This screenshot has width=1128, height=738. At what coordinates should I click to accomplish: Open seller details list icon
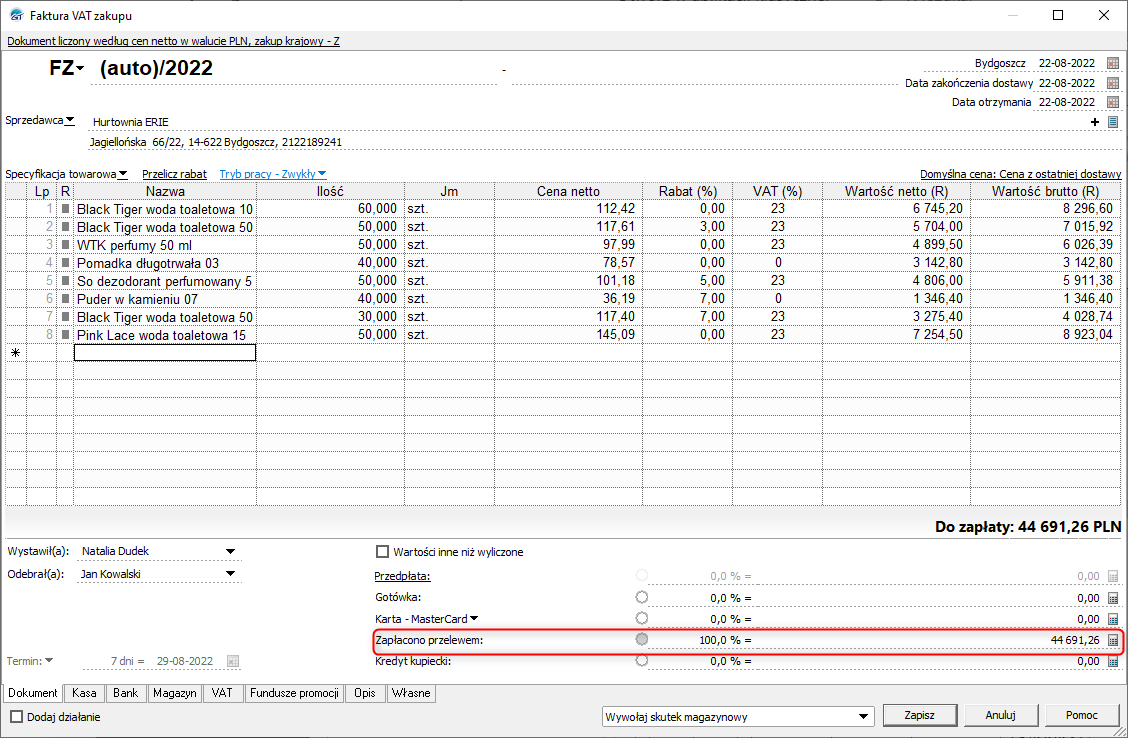click(x=1112, y=122)
